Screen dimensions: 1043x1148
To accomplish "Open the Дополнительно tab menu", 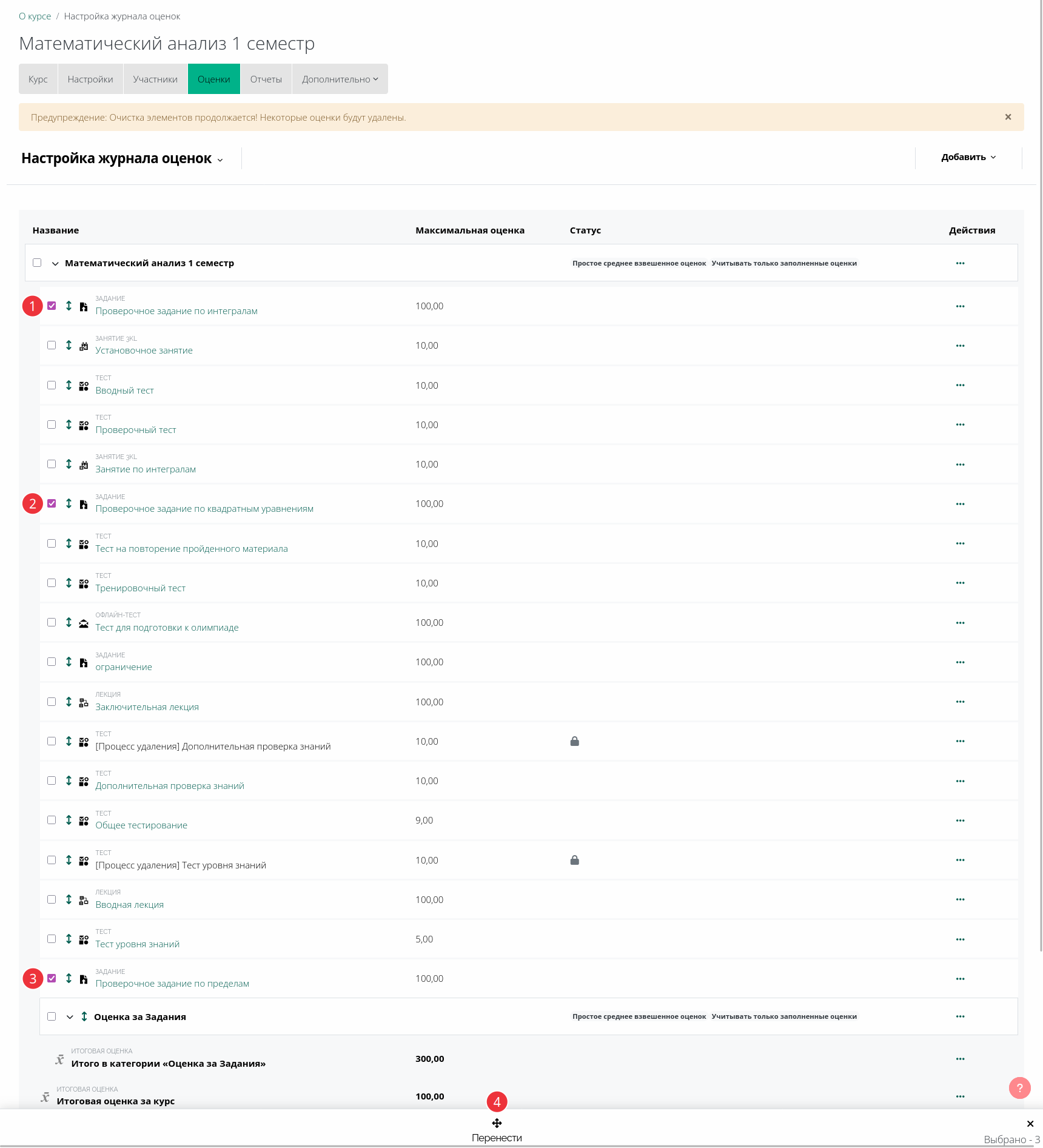I will point(340,79).
